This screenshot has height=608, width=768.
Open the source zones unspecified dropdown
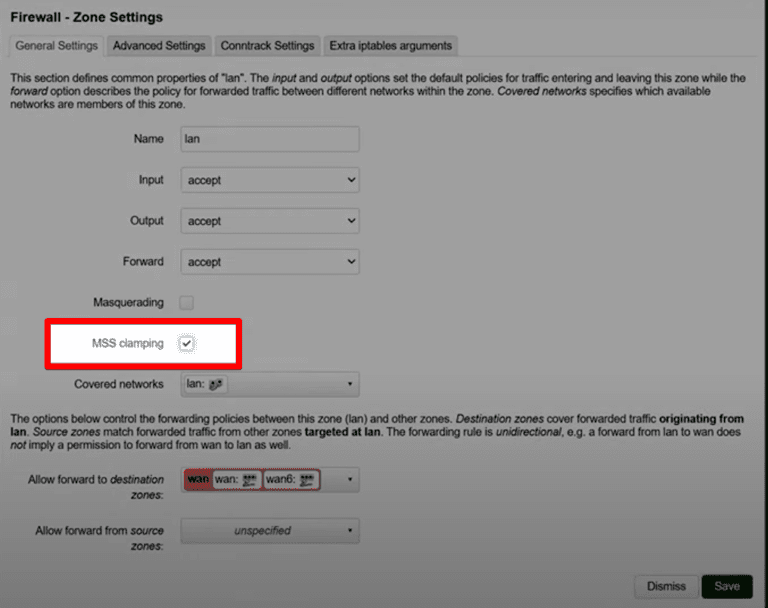pyautogui.click(x=269, y=531)
